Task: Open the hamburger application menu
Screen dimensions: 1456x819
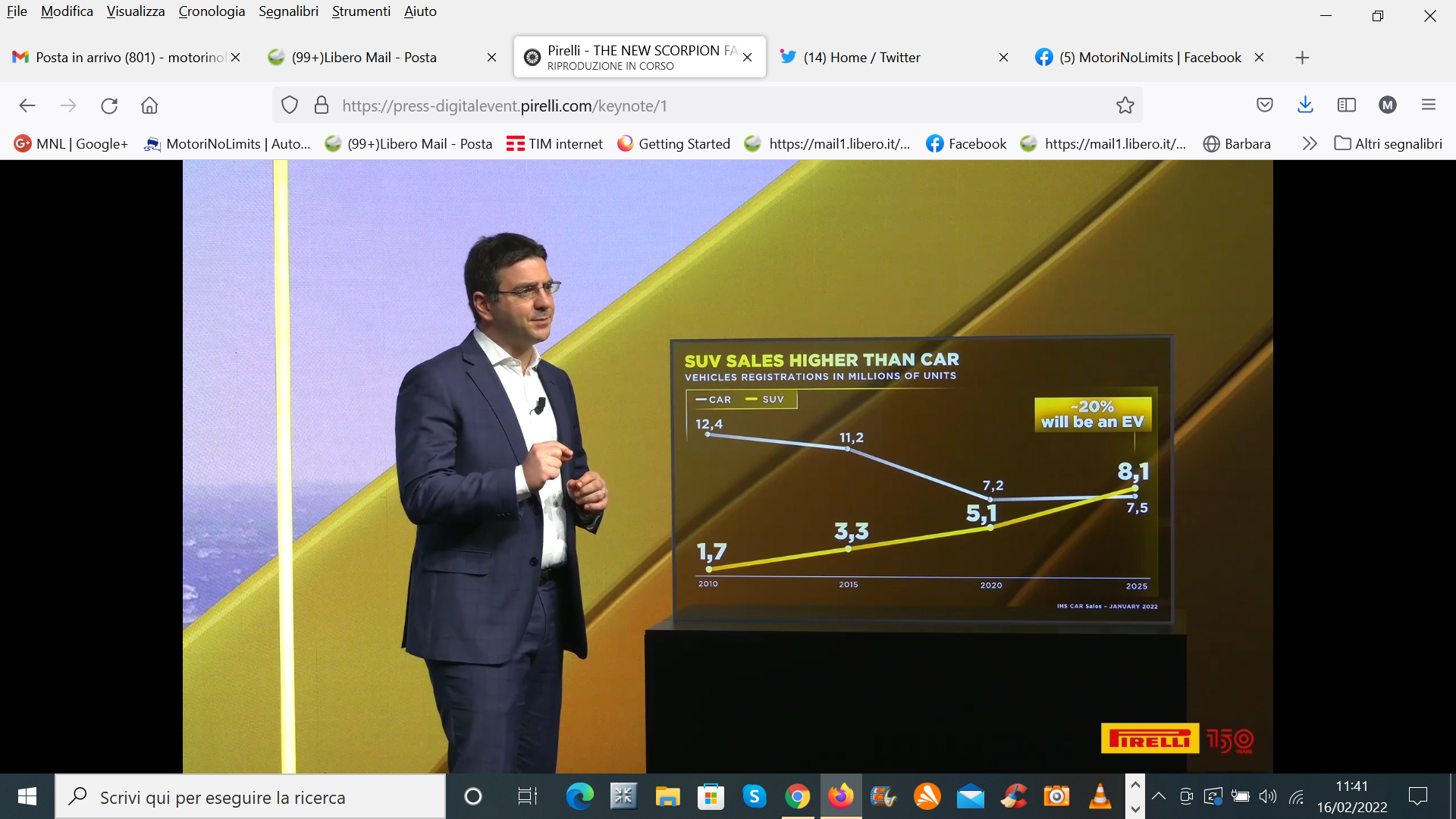Action: [1429, 105]
